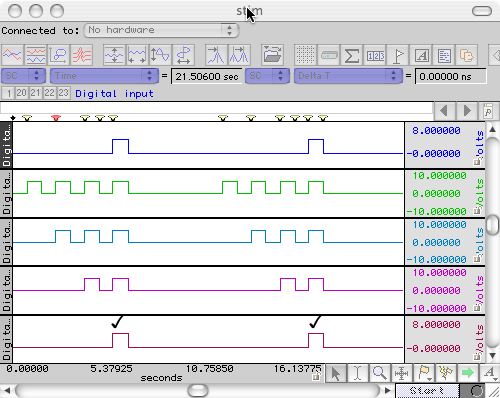Click the maroon channel Digita label

[6, 339]
